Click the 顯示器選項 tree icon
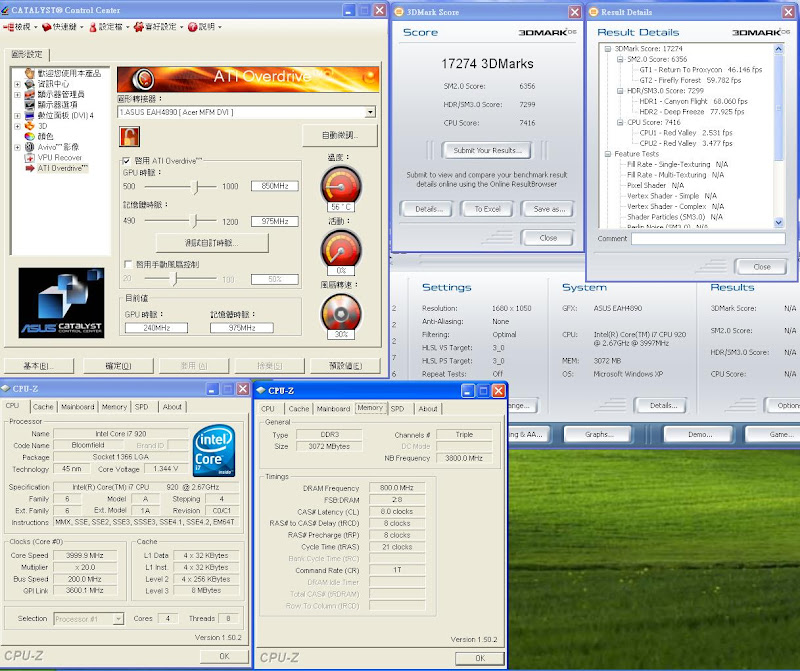 tap(30, 105)
